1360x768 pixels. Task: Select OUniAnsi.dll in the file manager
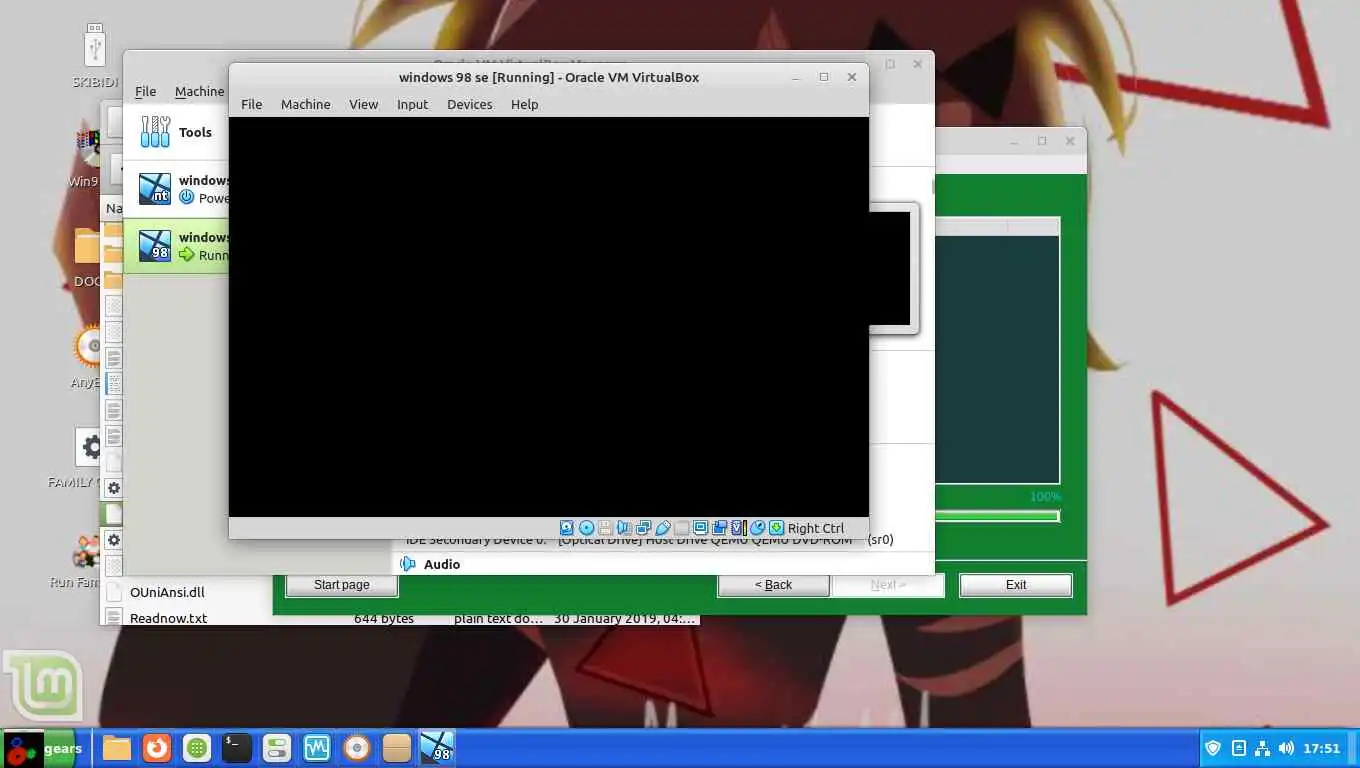click(166, 592)
